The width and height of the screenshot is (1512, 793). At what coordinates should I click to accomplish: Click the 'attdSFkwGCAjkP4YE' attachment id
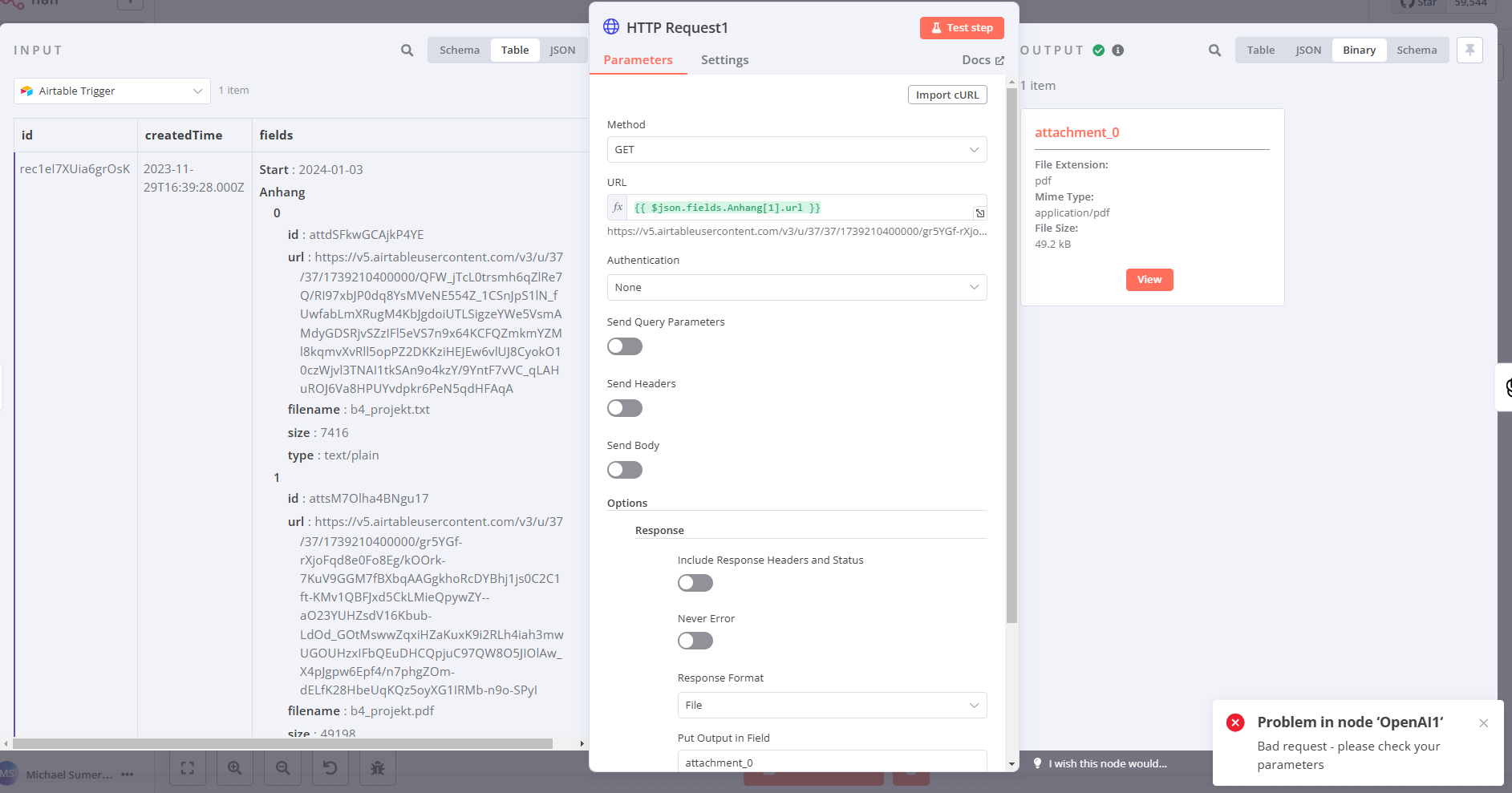pos(367,235)
